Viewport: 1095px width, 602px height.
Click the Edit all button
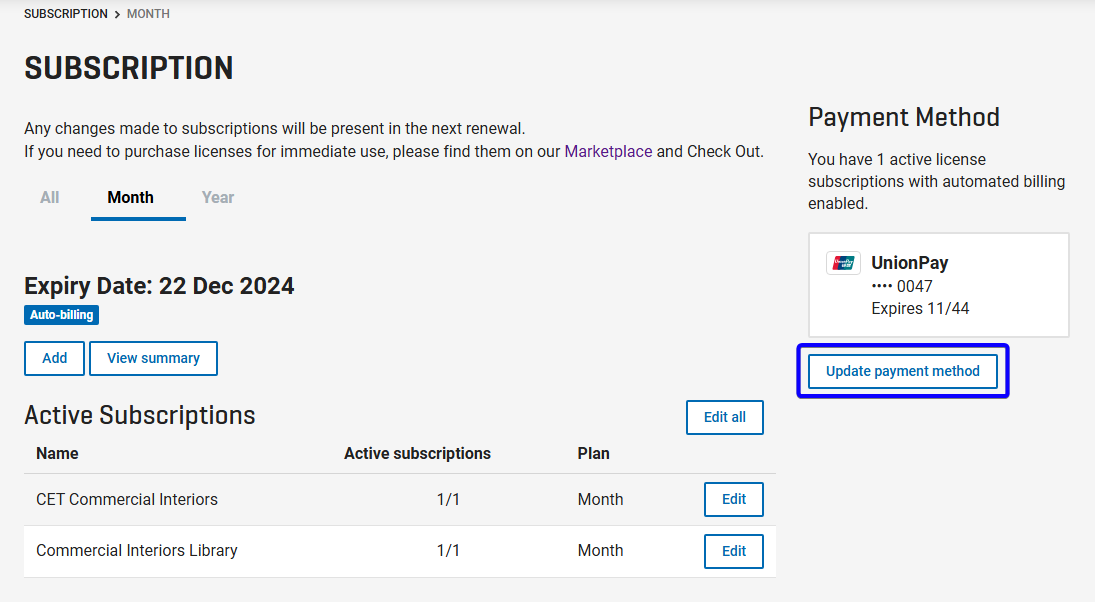point(724,418)
